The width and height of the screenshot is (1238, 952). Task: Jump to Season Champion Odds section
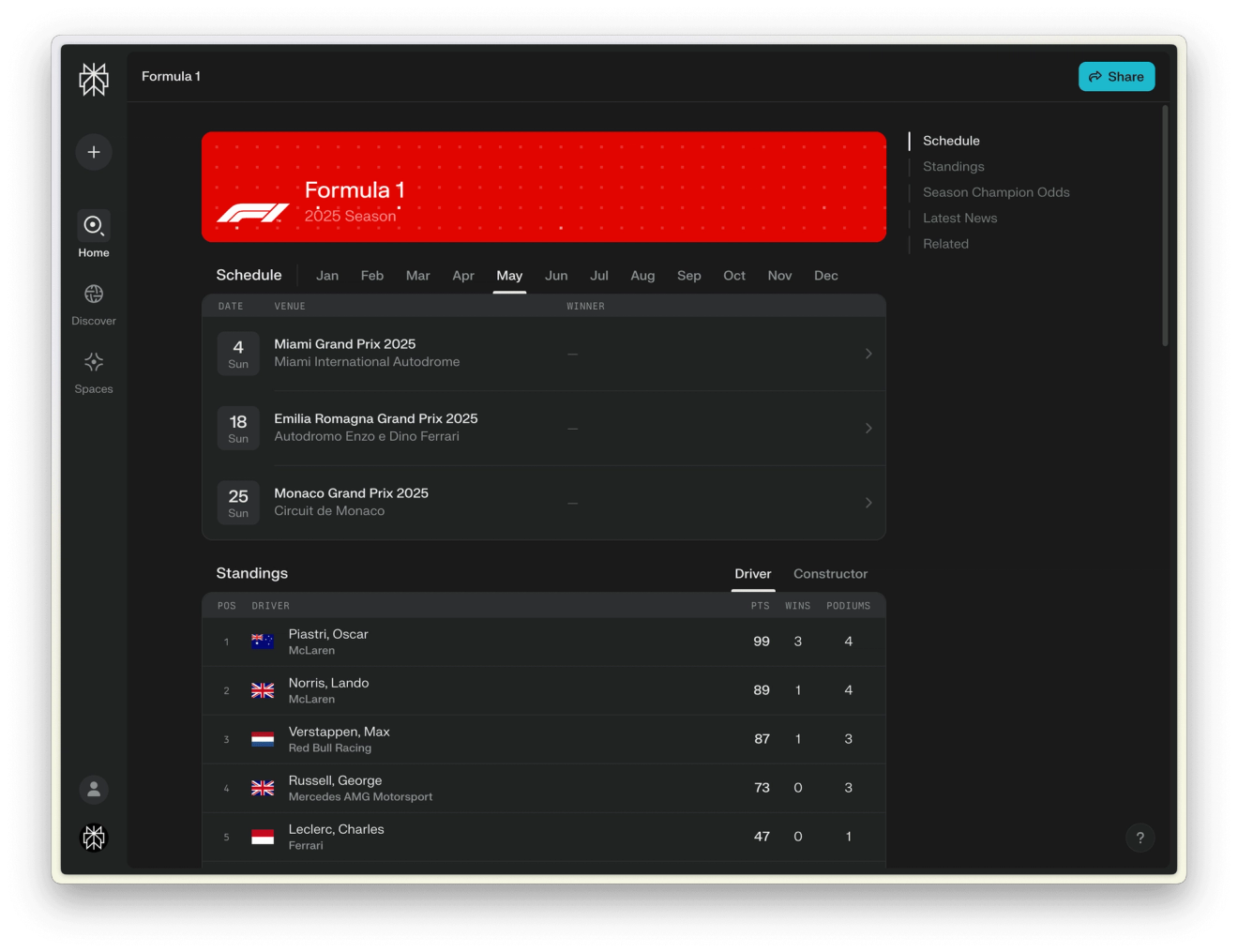click(x=996, y=192)
